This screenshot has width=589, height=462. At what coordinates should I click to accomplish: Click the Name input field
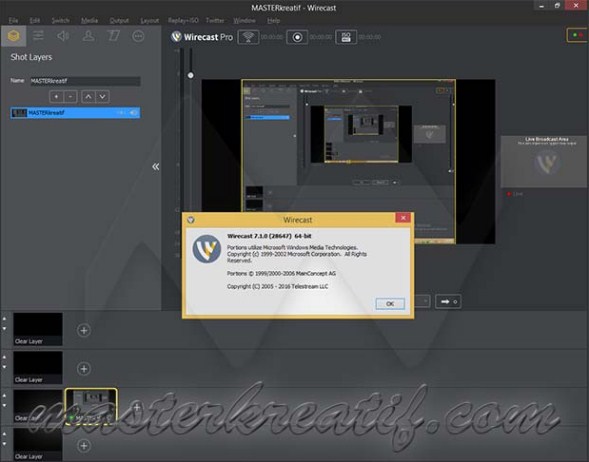pos(85,81)
